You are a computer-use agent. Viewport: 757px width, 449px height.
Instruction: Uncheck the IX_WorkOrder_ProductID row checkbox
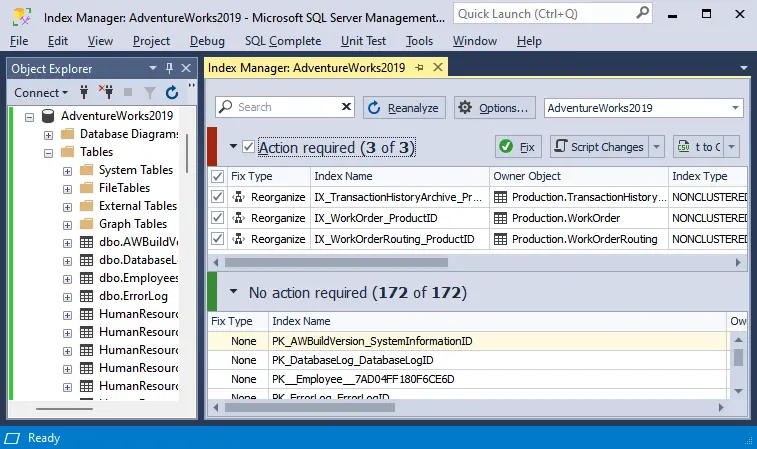click(x=217, y=218)
